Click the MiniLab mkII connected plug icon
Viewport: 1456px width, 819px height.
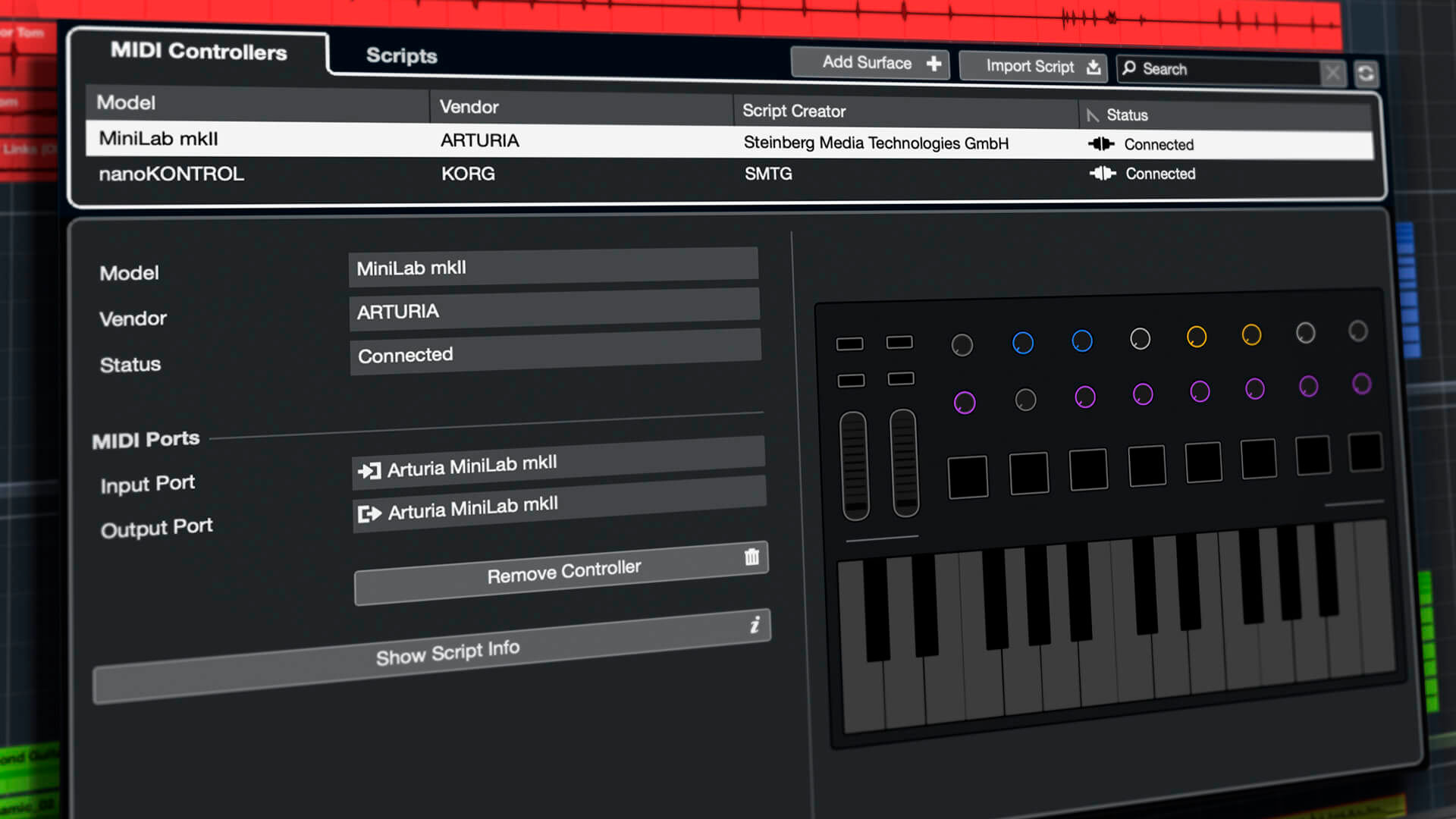[1101, 144]
